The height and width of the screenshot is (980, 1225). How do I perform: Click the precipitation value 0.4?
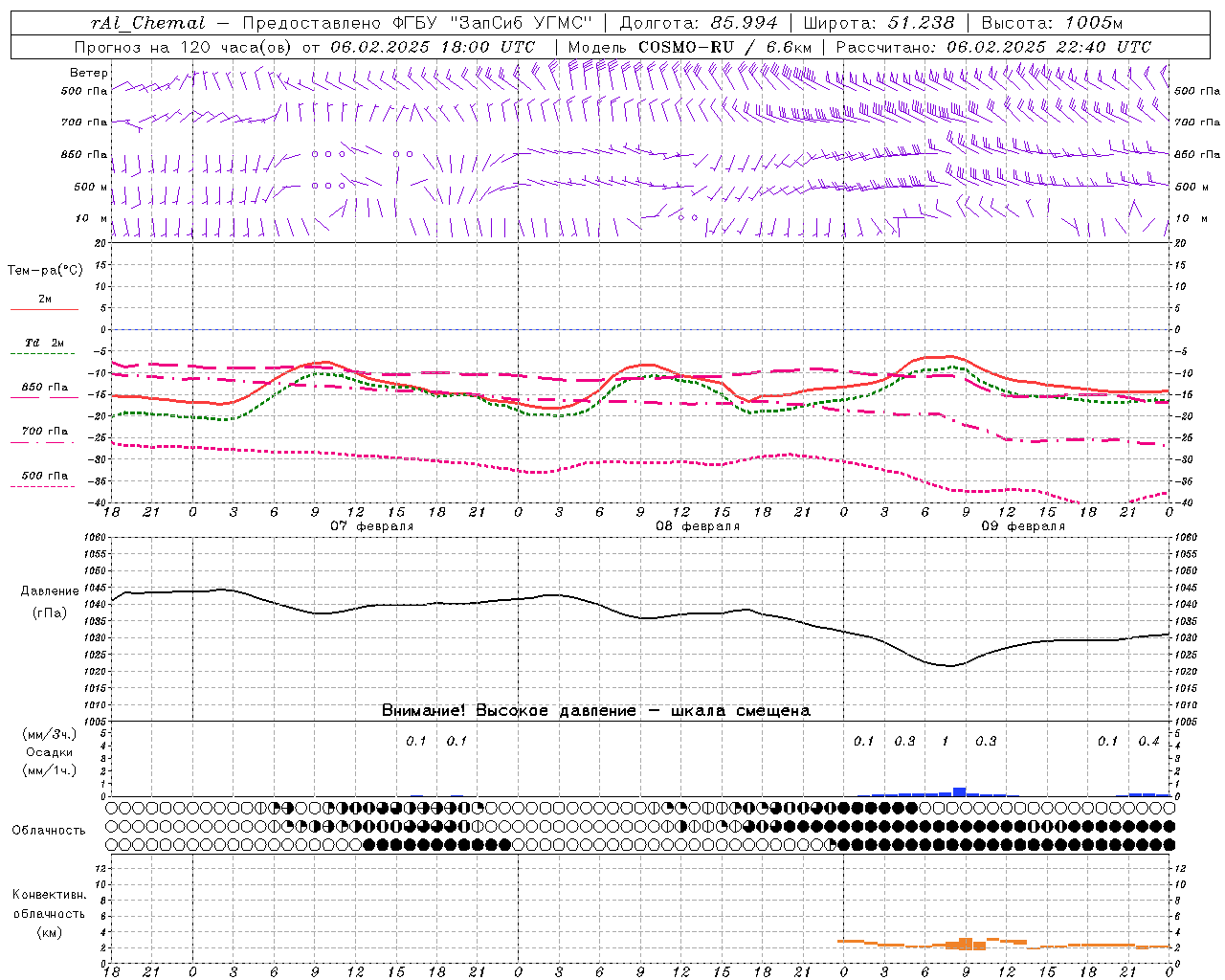(1148, 741)
